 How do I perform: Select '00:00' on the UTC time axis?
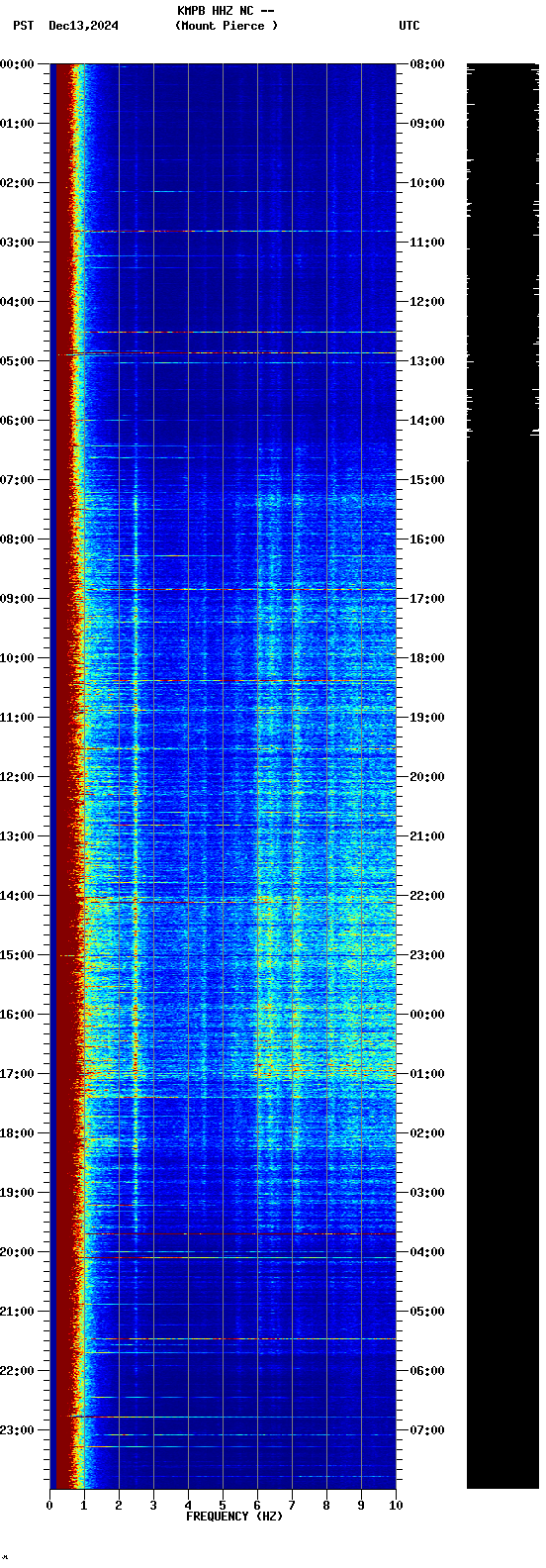point(426,1015)
